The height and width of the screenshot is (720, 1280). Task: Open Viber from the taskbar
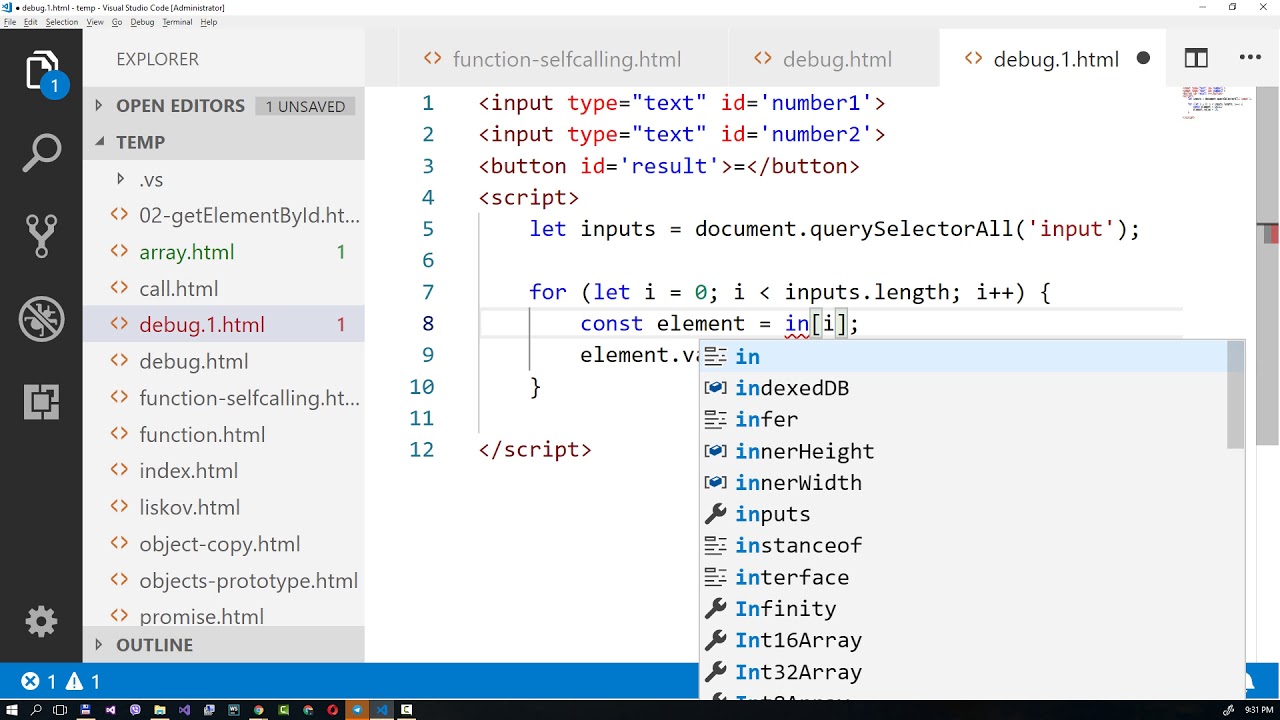(135, 710)
